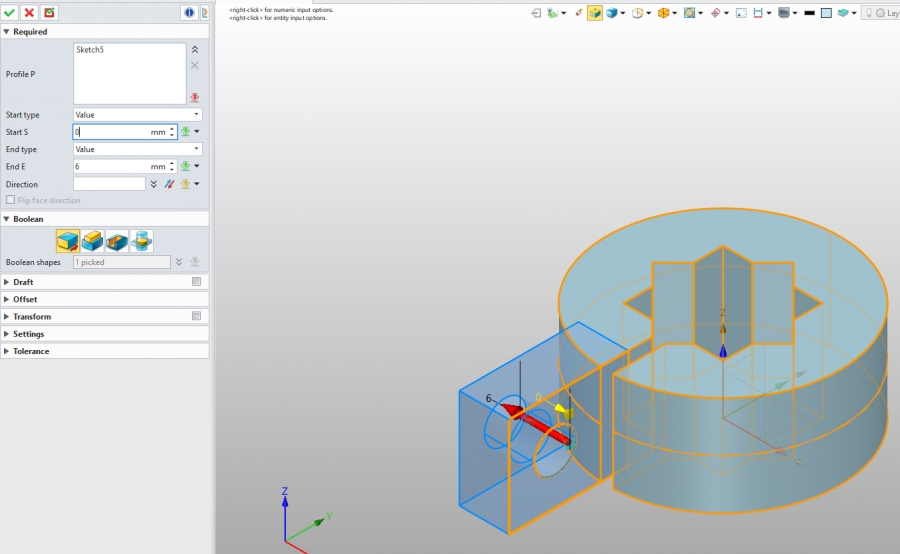The height and width of the screenshot is (554, 900).
Task: Select the Add boolean option
Action: (x=92, y=241)
